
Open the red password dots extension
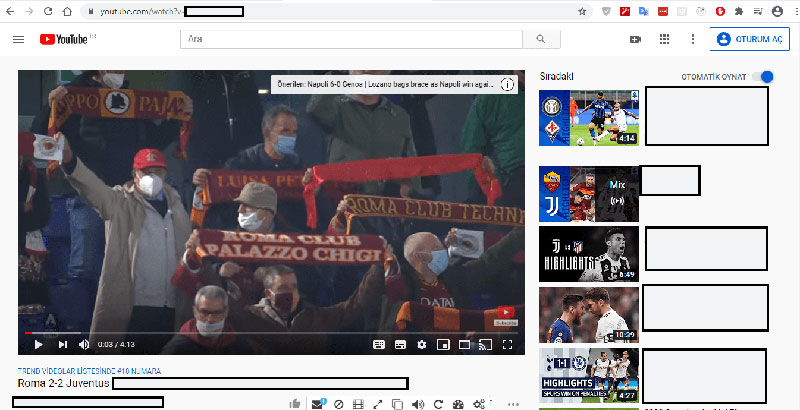663,11
